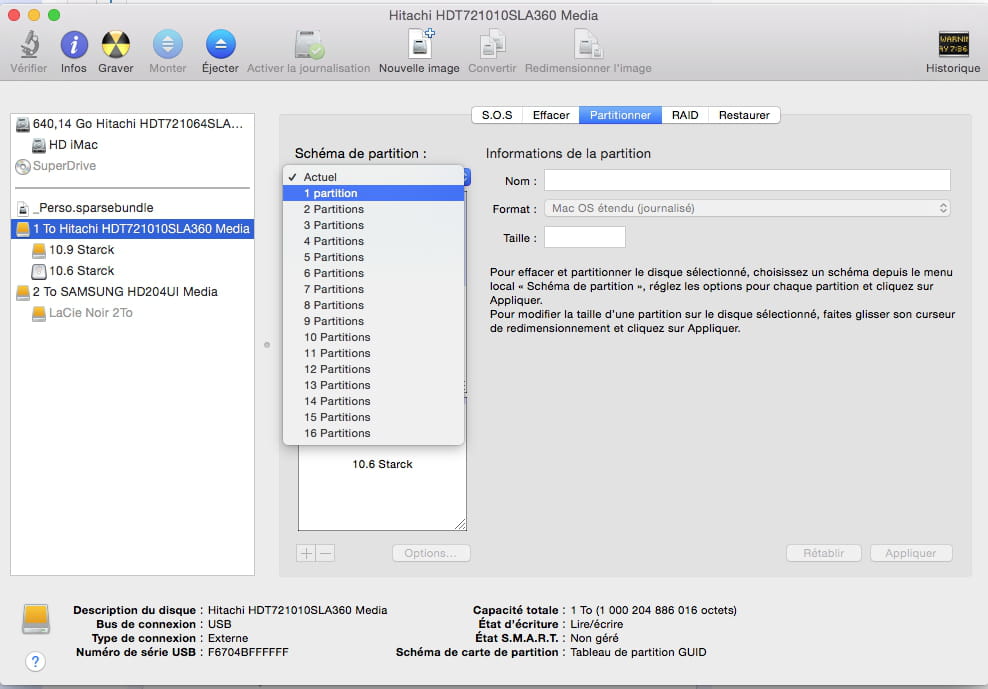
Task: Select the Actuel scheme option
Action: (x=320, y=177)
